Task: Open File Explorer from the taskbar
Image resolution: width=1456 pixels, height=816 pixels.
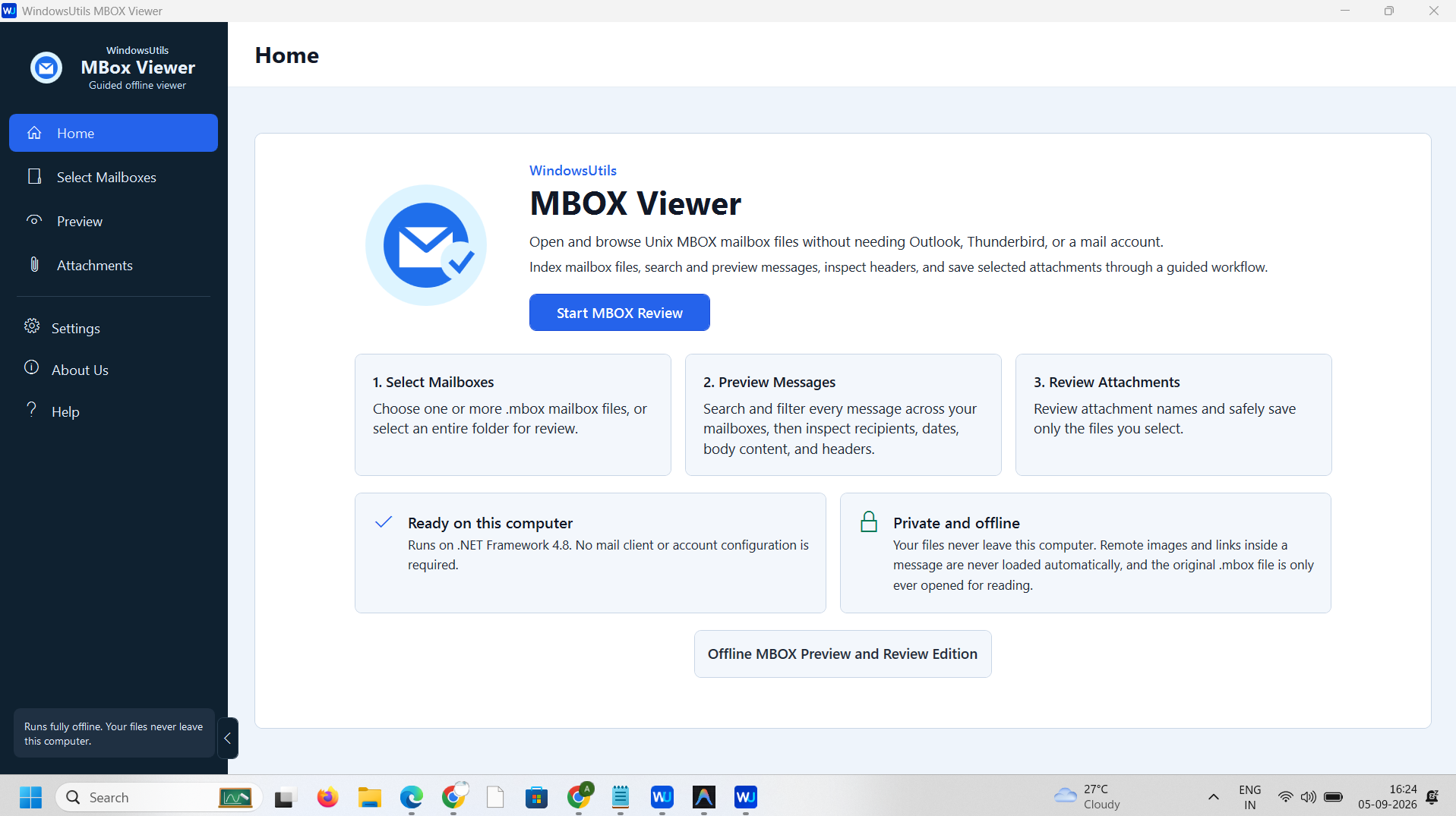Action: click(370, 797)
